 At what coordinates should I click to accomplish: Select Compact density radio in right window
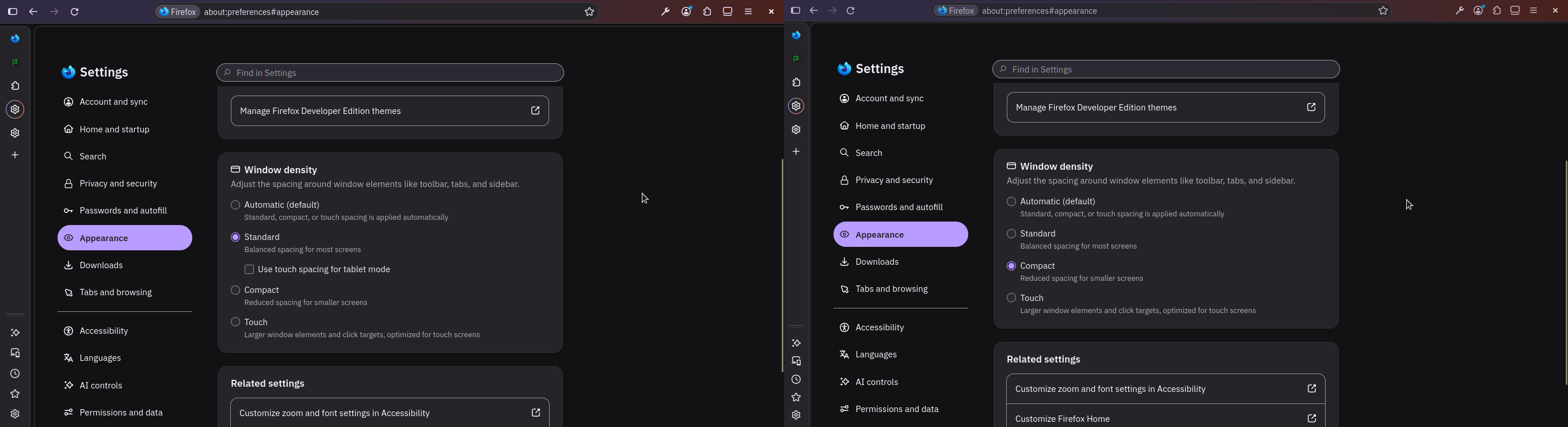point(1011,266)
